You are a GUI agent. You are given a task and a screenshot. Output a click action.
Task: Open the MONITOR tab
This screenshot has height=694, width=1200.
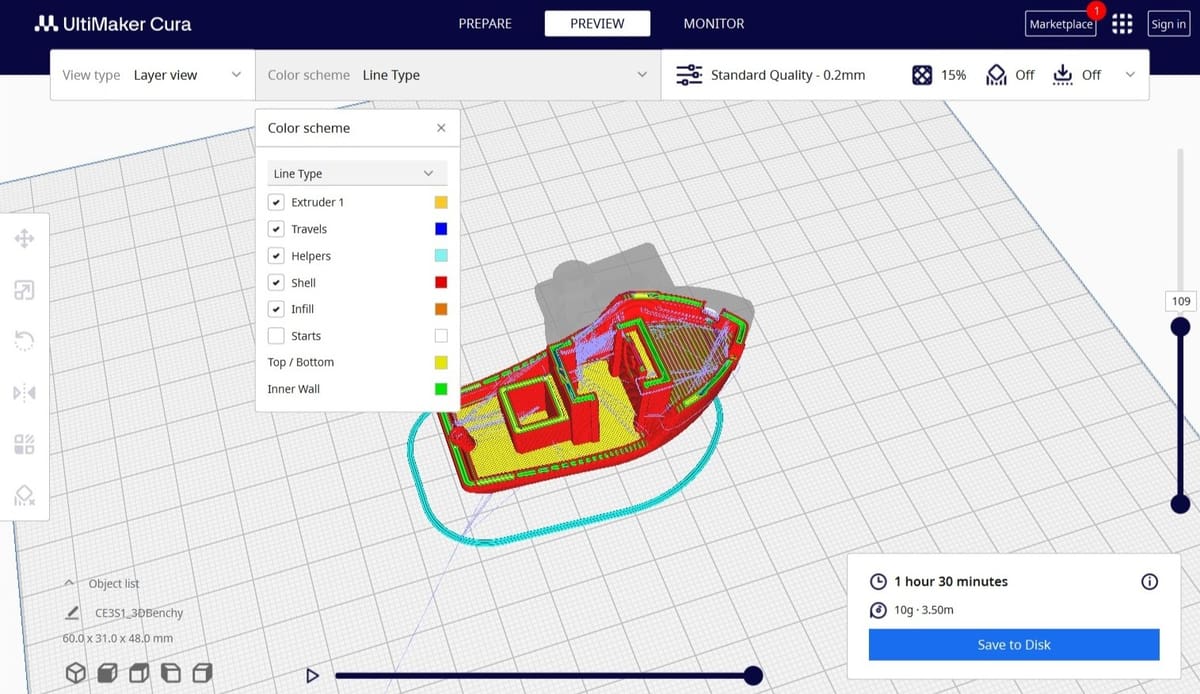coord(713,24)
